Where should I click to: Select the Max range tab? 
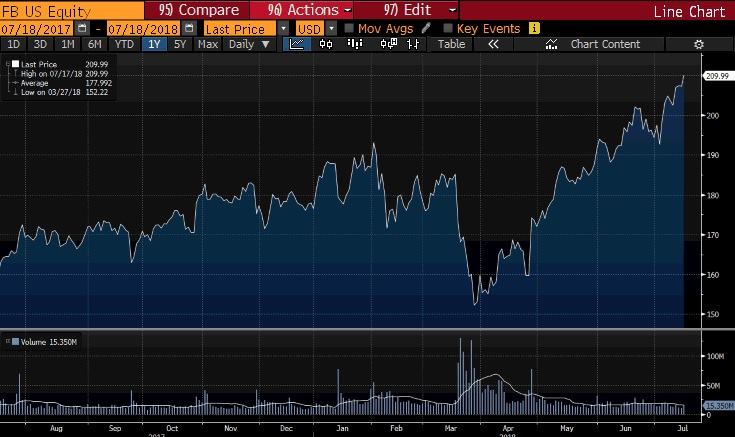pyautogui.click(x=208, y=44)
